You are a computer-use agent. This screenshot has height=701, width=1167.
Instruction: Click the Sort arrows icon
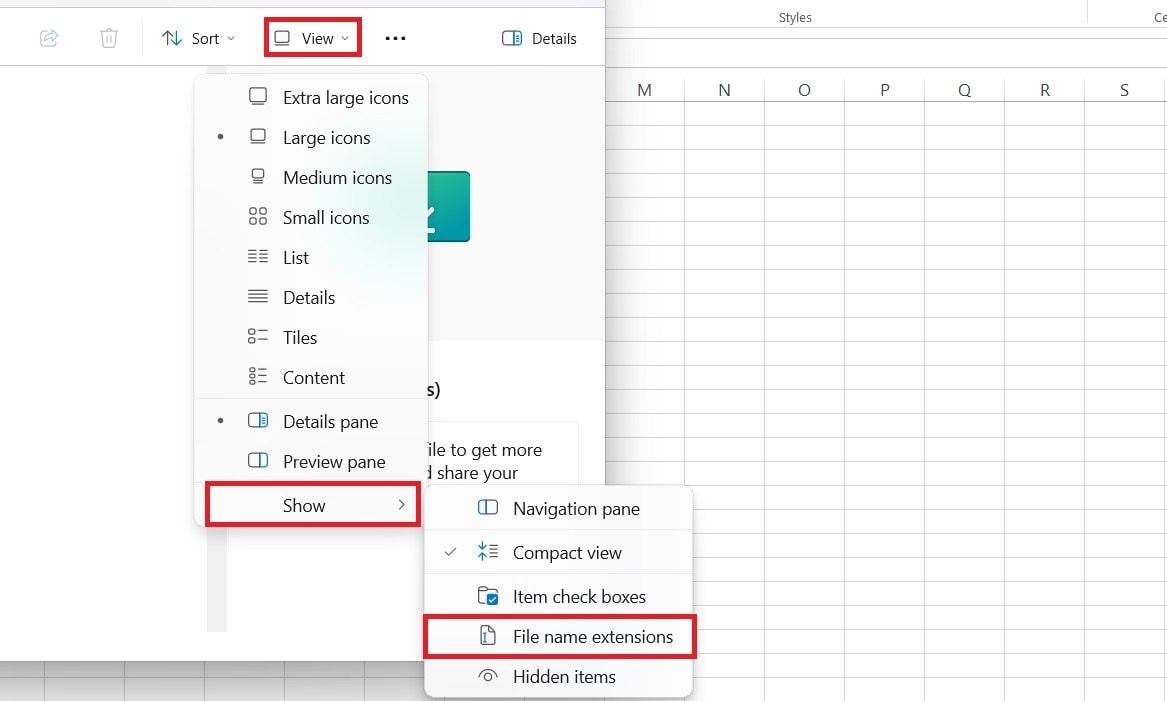(172, 38)
